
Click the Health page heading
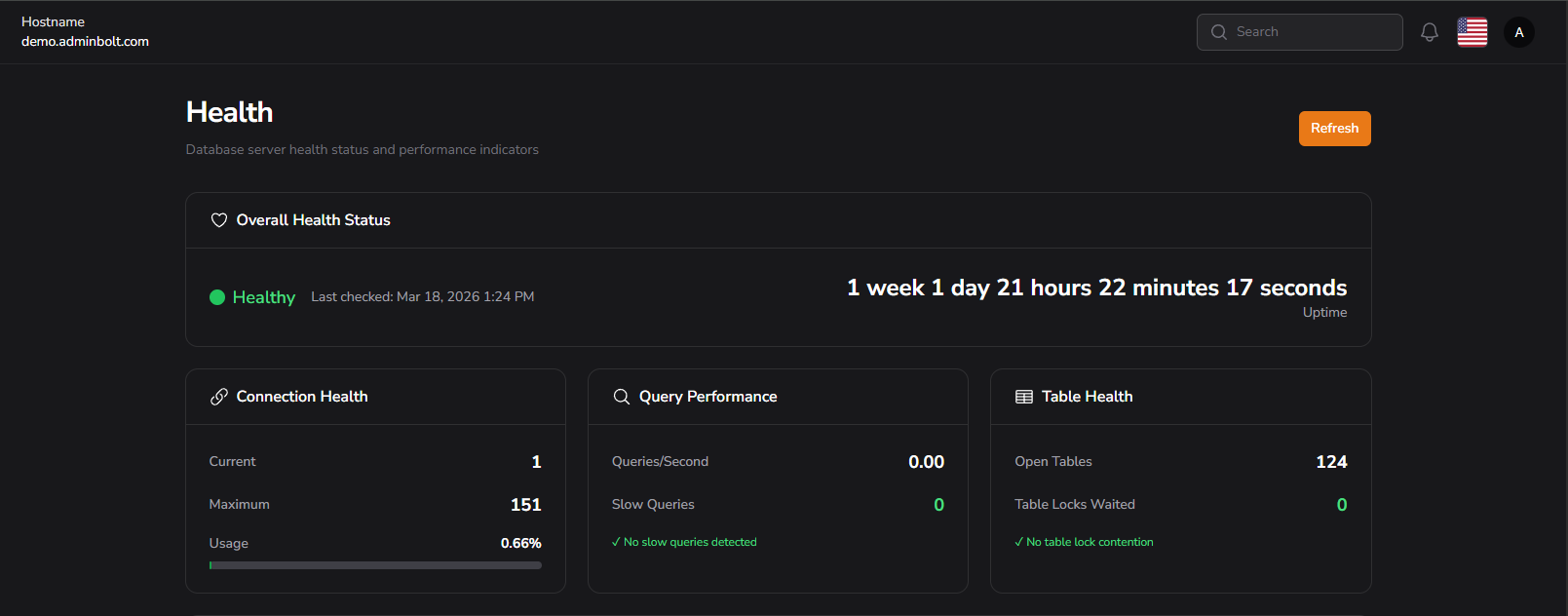click(x=229, y=112)
